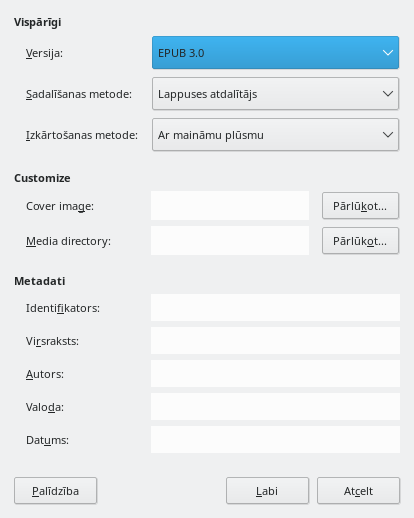Click the Datums label
Image resolution: width=414 pixels, height=518 pixels.
tap(47, 440)
